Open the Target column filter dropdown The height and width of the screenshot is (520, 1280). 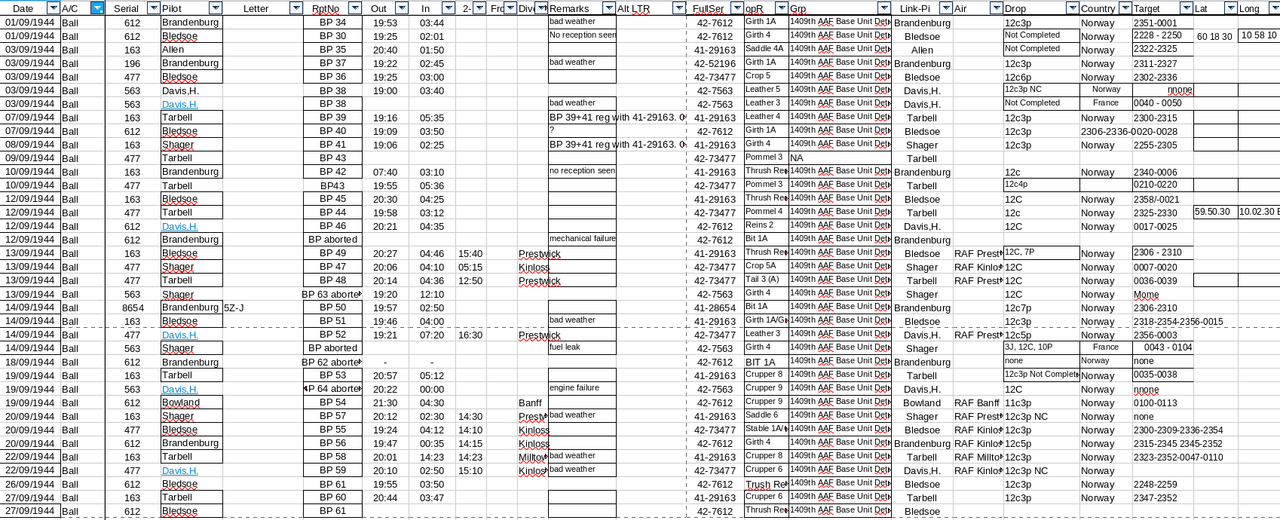[x=1186, y=8]
